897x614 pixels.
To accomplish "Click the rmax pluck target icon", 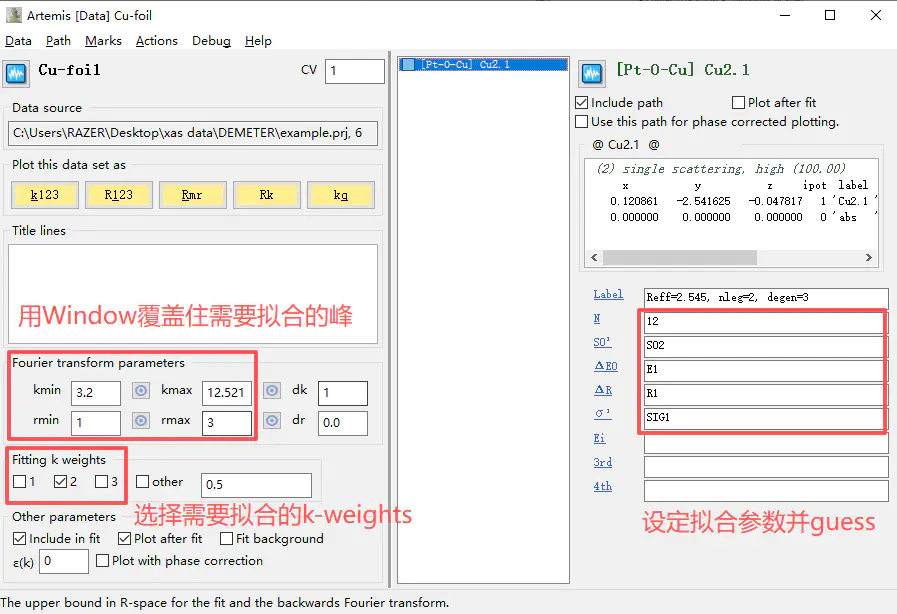I will point(272,421).
